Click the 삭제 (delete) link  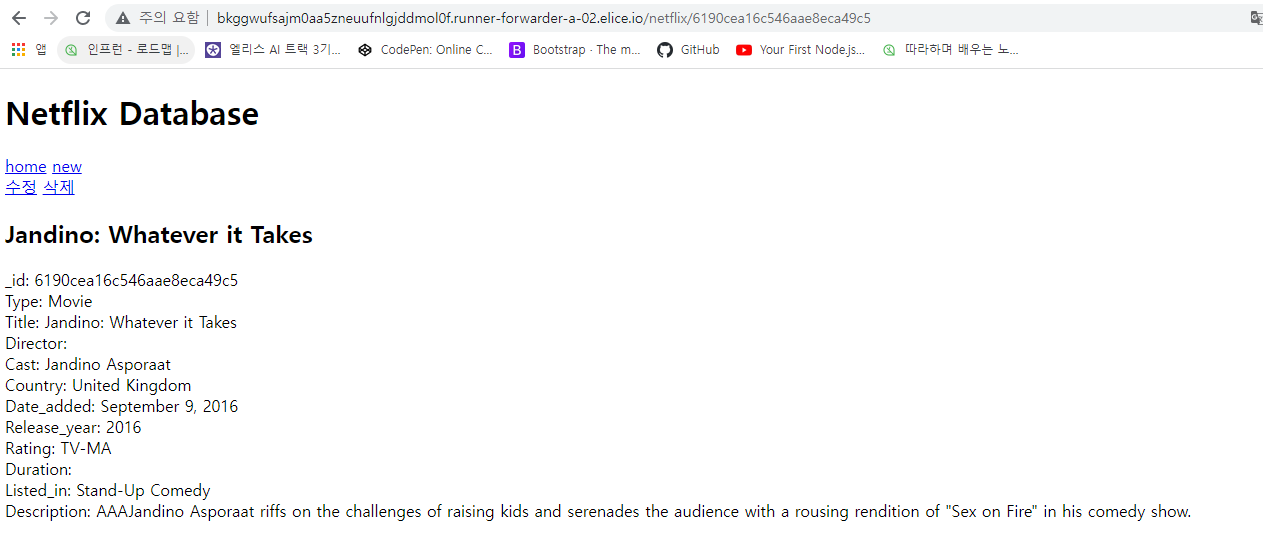[59, 187]
